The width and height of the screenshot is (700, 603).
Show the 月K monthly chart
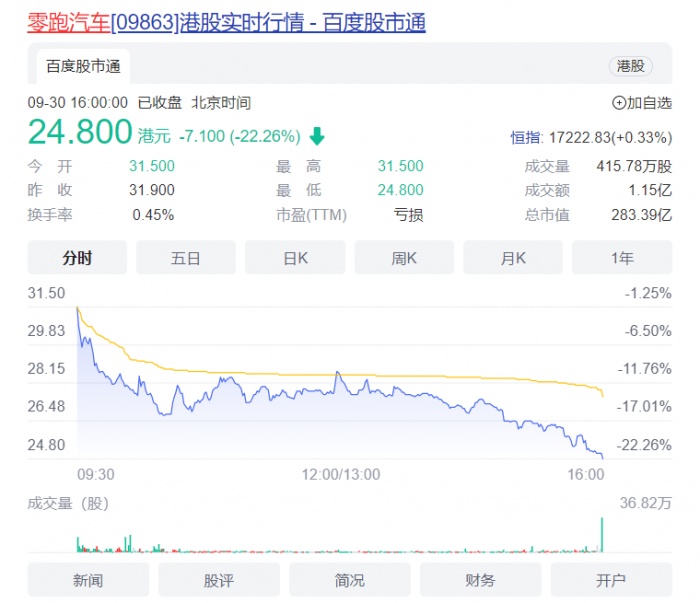513,258
